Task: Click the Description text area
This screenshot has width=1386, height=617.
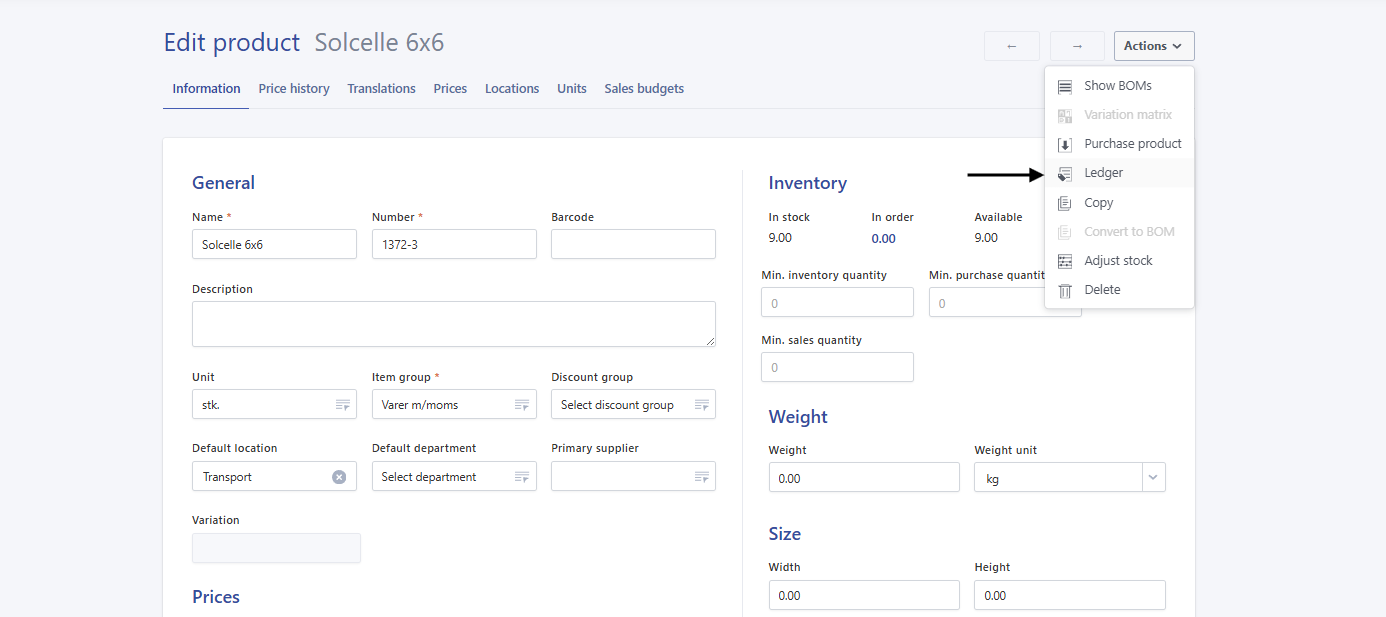Action: pyautogui.click(x=454, y=324)
